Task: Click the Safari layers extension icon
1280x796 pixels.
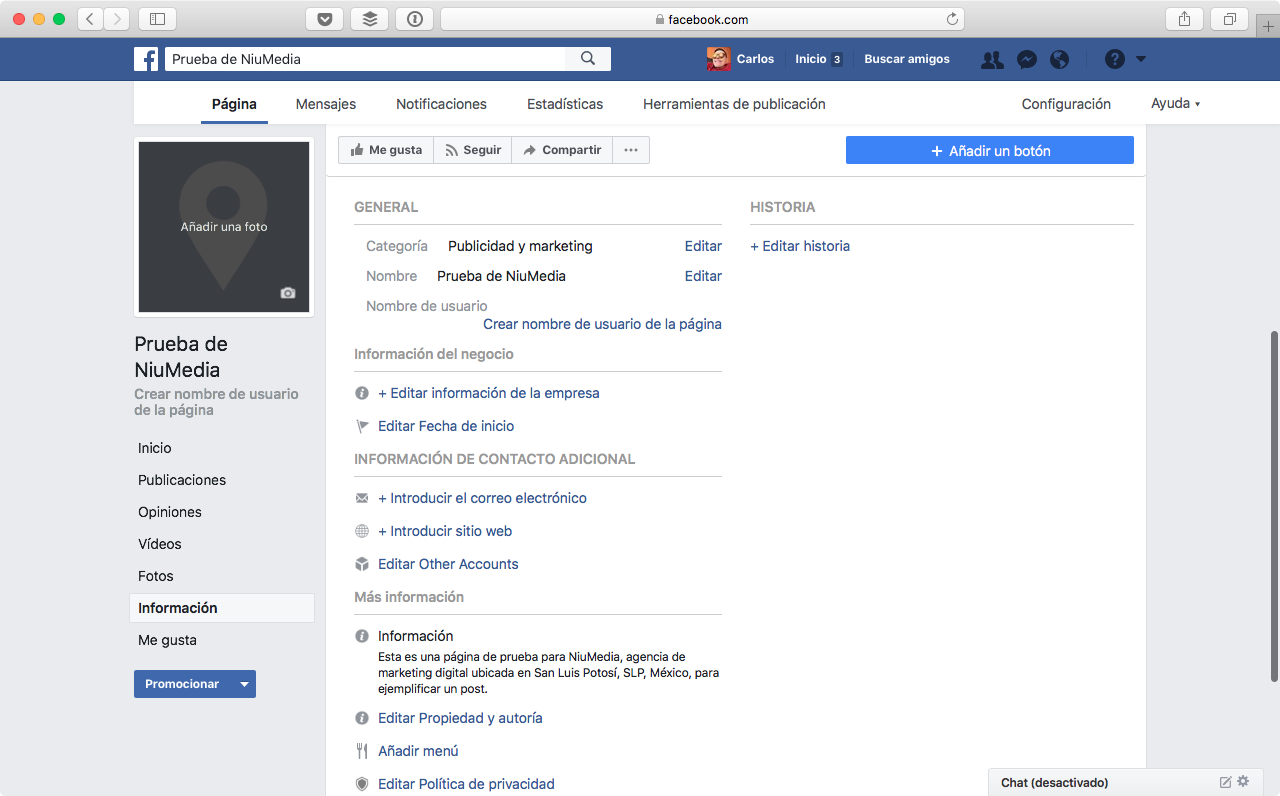Action: click(370, 19)
